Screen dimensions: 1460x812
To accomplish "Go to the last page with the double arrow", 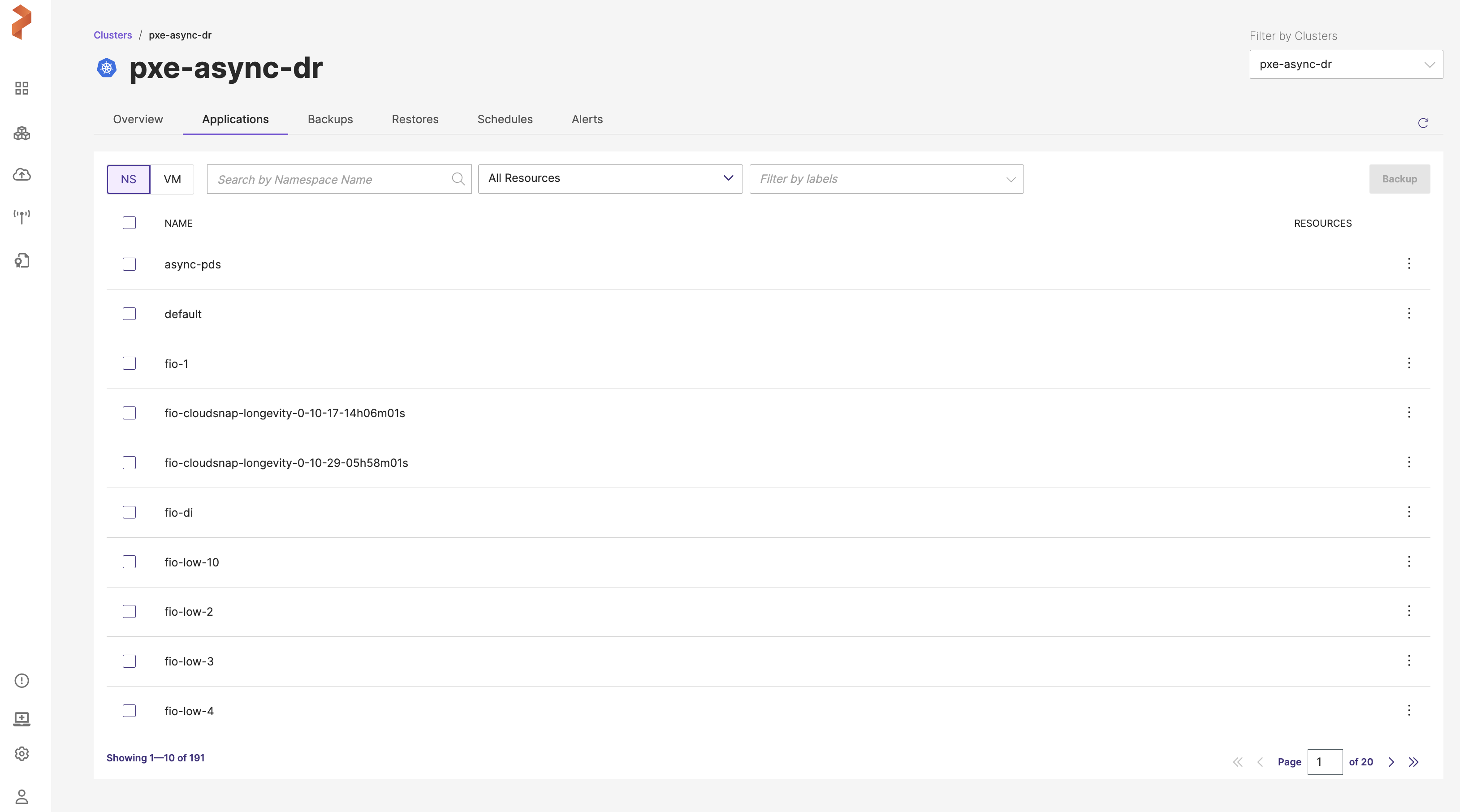I will pyautogui.click(x=1413, y=761).
